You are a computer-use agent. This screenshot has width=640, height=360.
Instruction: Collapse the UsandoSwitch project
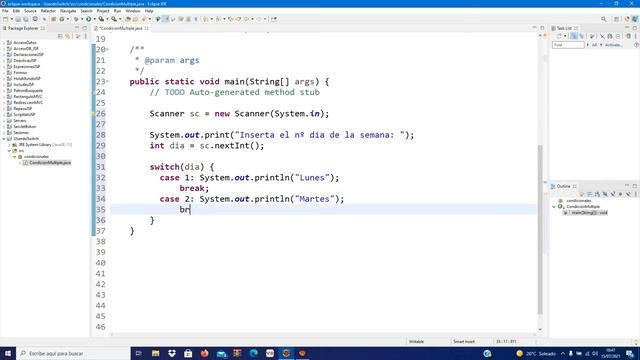tap(4, 139)
